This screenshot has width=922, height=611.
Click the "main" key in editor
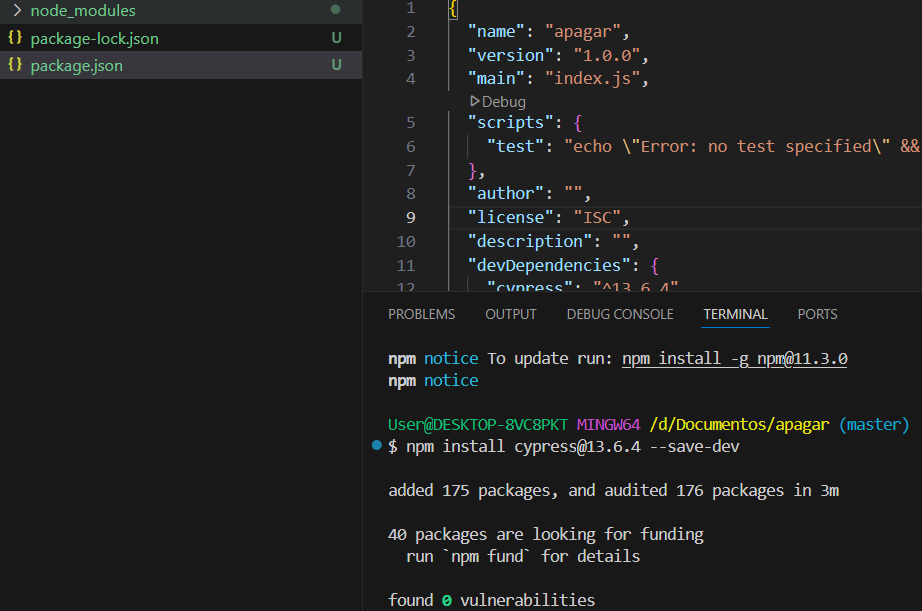tap(496, 79)
